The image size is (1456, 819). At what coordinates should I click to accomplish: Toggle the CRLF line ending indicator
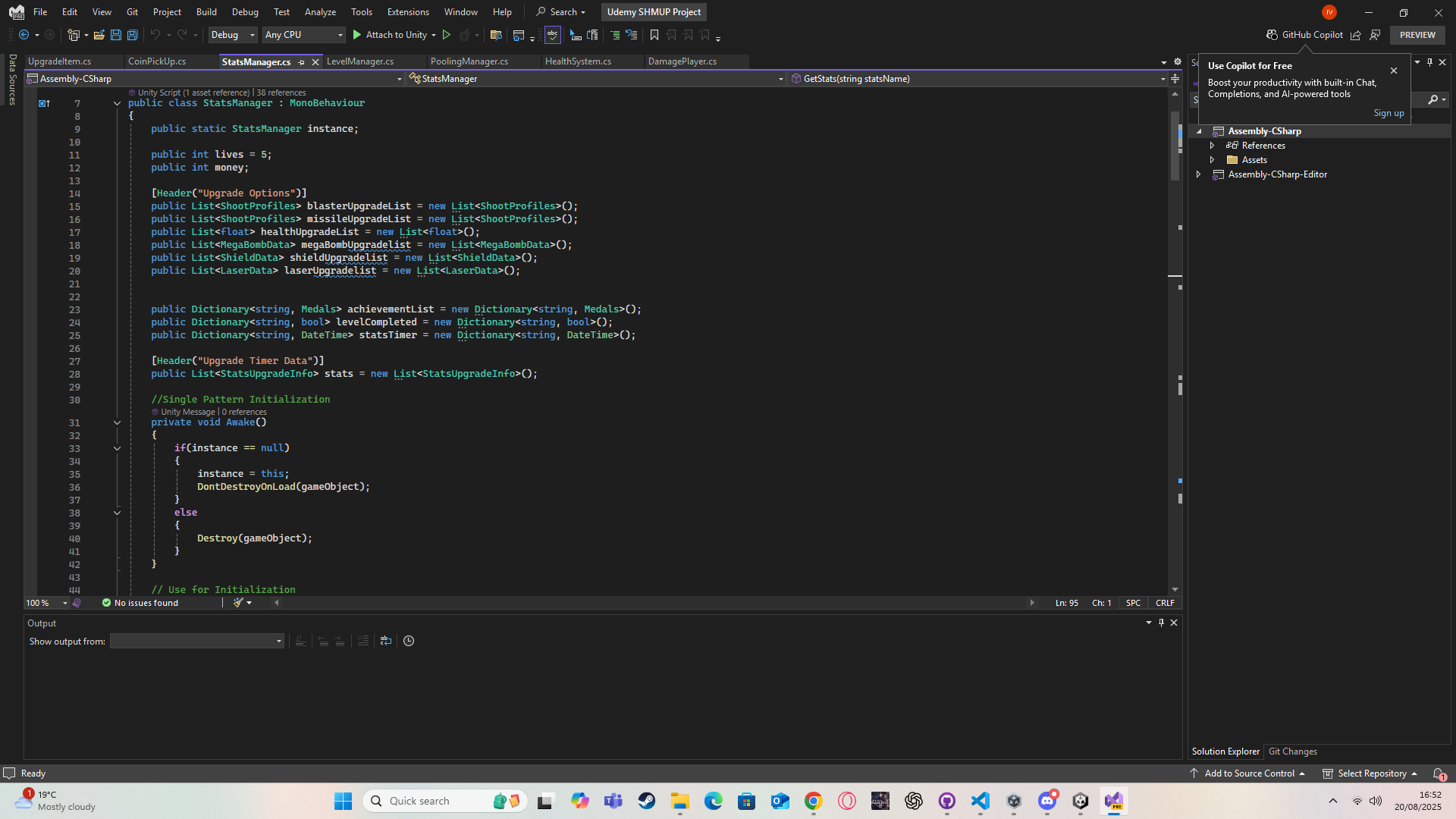coord(1165,603)
